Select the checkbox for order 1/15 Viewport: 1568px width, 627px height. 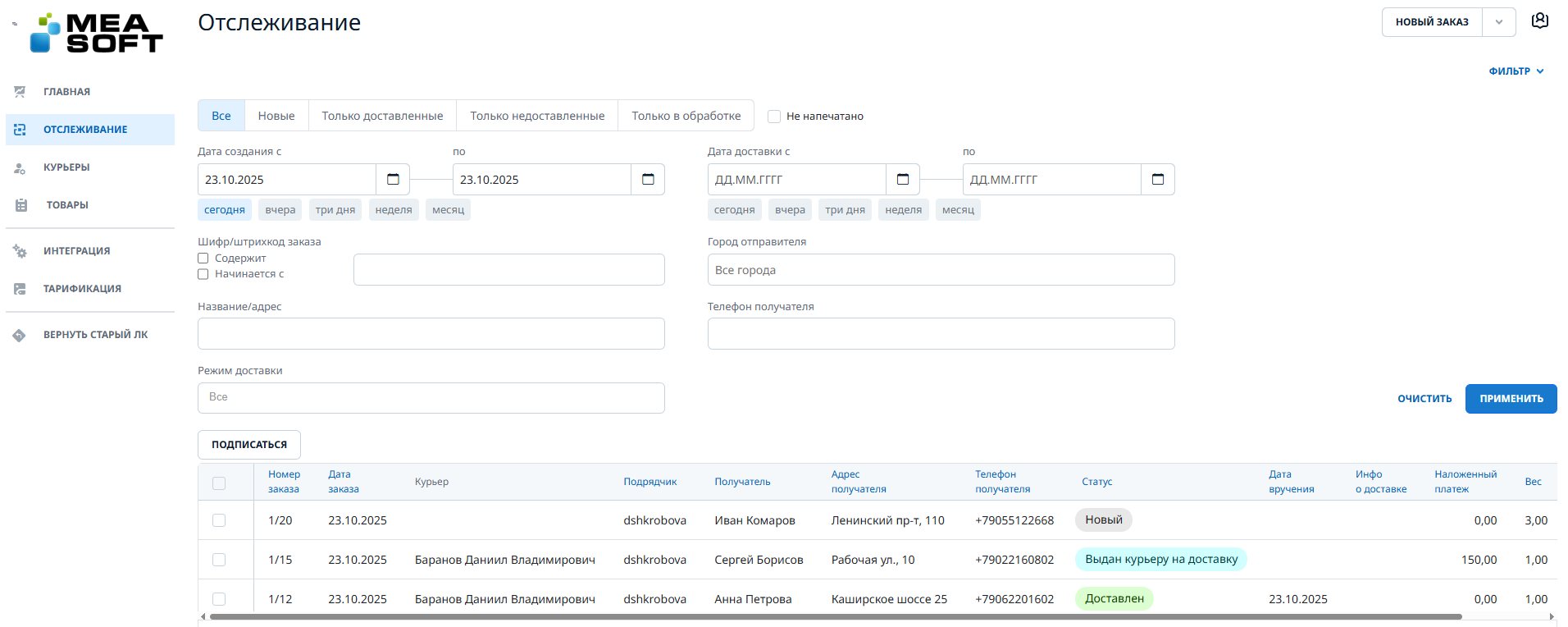point(219,560)
